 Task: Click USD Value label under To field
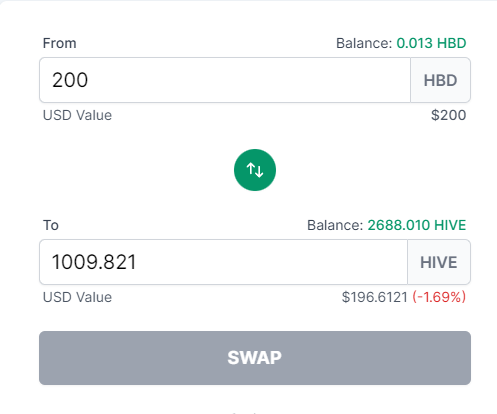(x=77, y=297)
